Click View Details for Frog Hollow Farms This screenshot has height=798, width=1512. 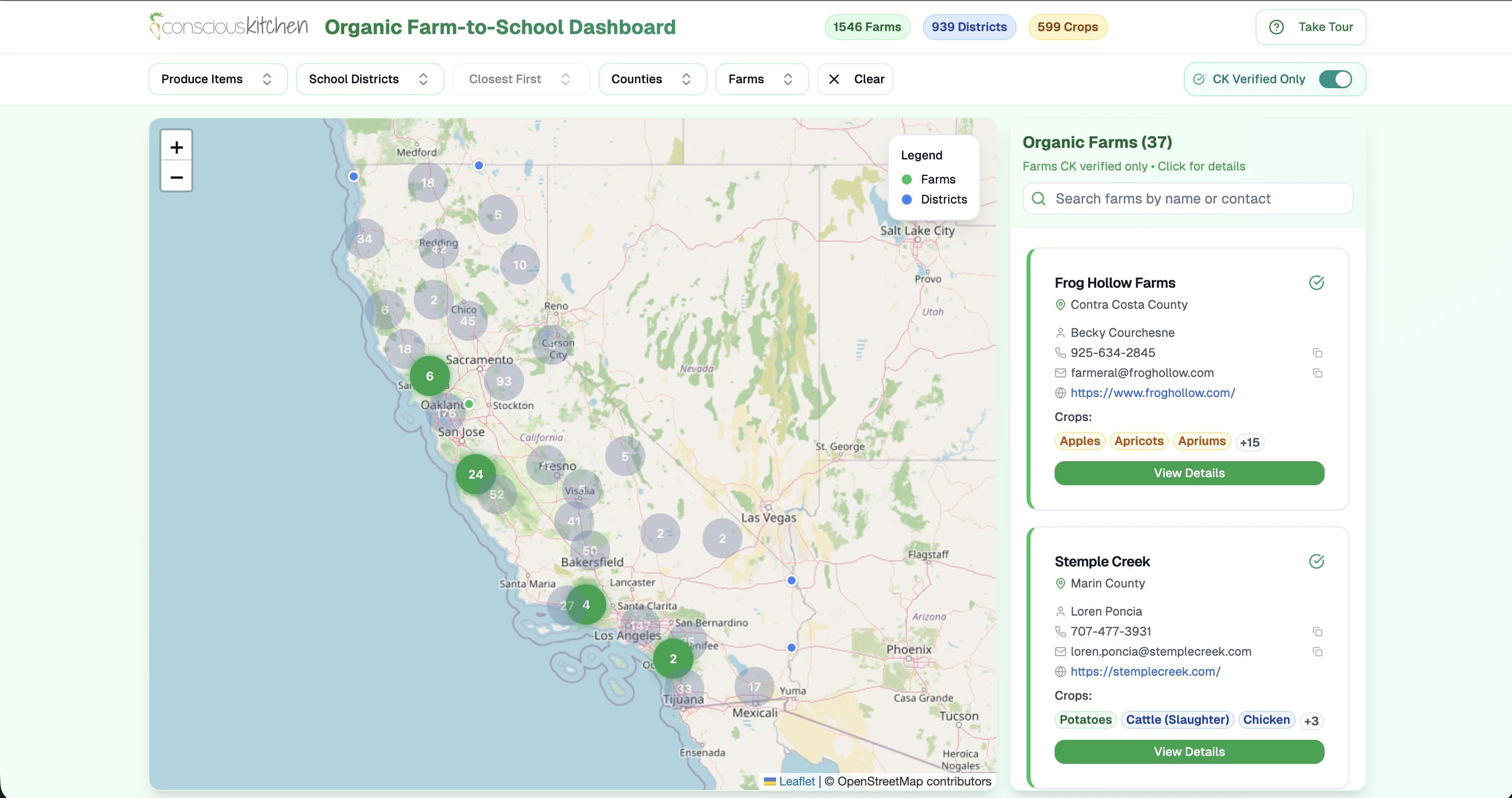(1188, 473)
